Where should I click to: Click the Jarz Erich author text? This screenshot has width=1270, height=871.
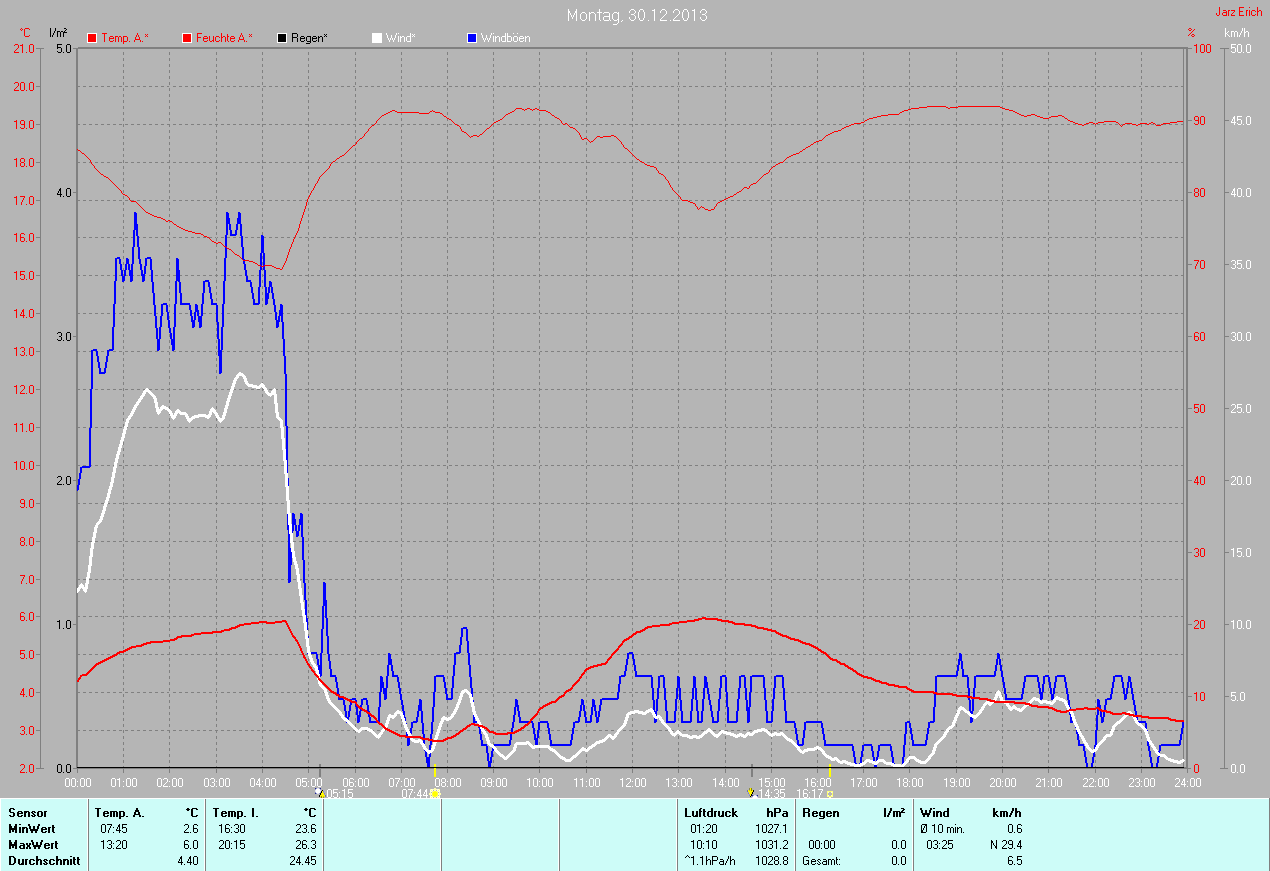click(x=1238, y=13)
